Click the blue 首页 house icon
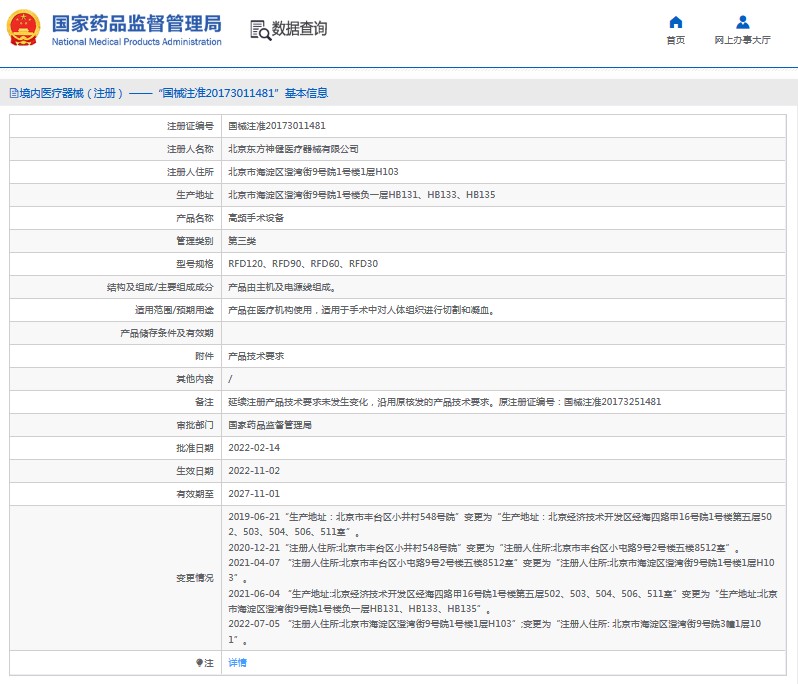 [675, 22]
